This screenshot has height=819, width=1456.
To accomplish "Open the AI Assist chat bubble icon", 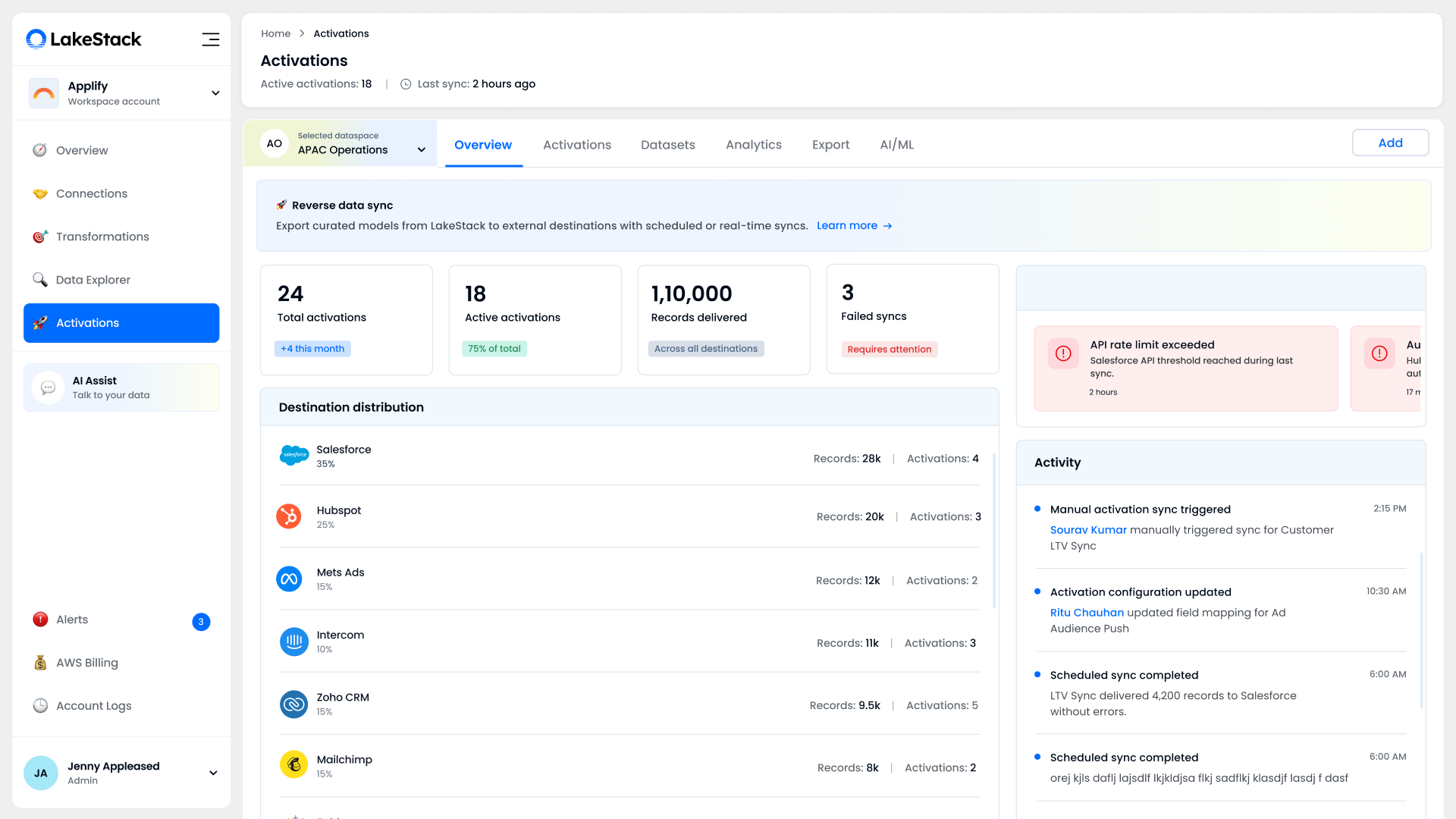I will coord(48,388).
